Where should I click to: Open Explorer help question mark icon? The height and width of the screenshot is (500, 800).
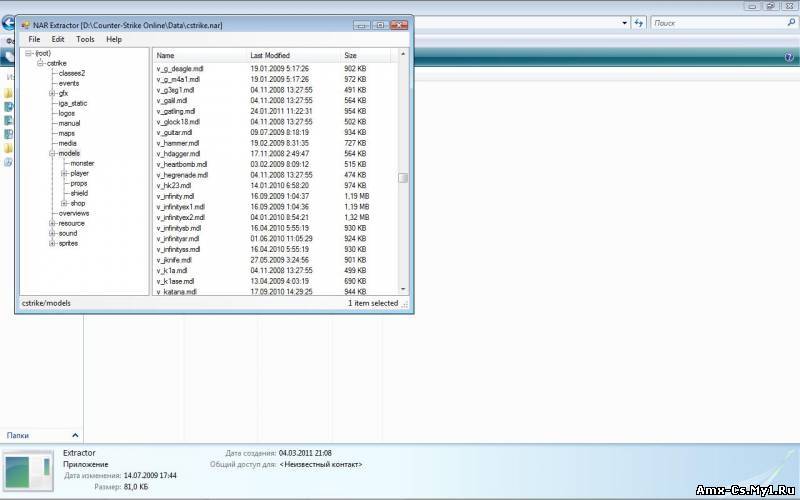(789, 58)
